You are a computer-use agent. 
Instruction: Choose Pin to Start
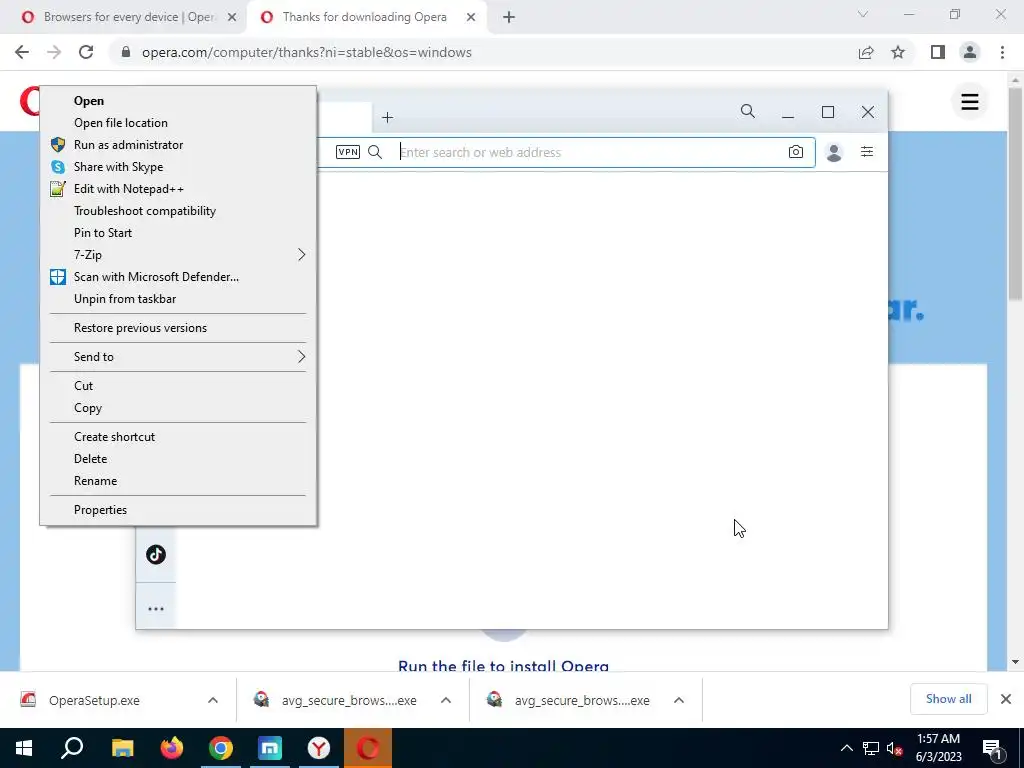coord(178,232)
